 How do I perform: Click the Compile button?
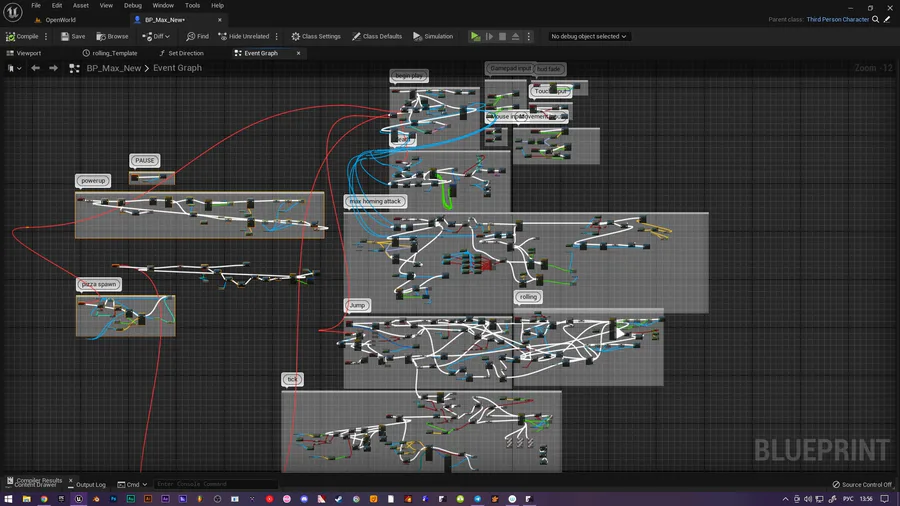point(22,36)
